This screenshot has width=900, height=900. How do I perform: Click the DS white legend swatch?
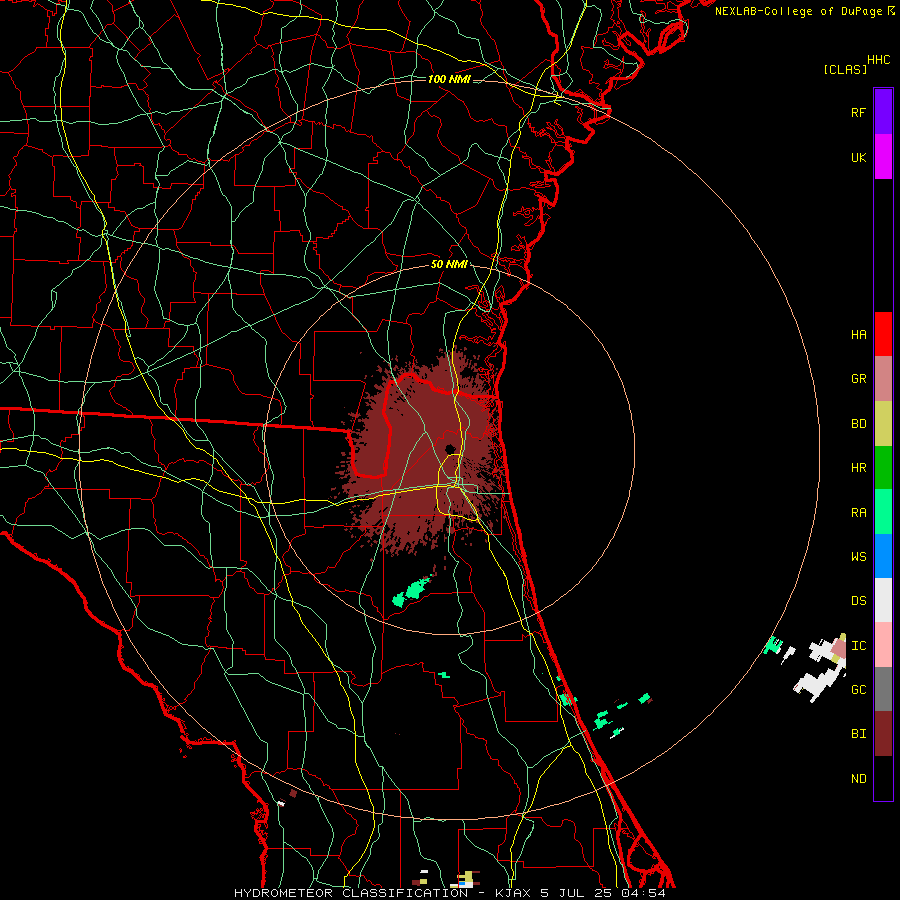click(883, 600)
